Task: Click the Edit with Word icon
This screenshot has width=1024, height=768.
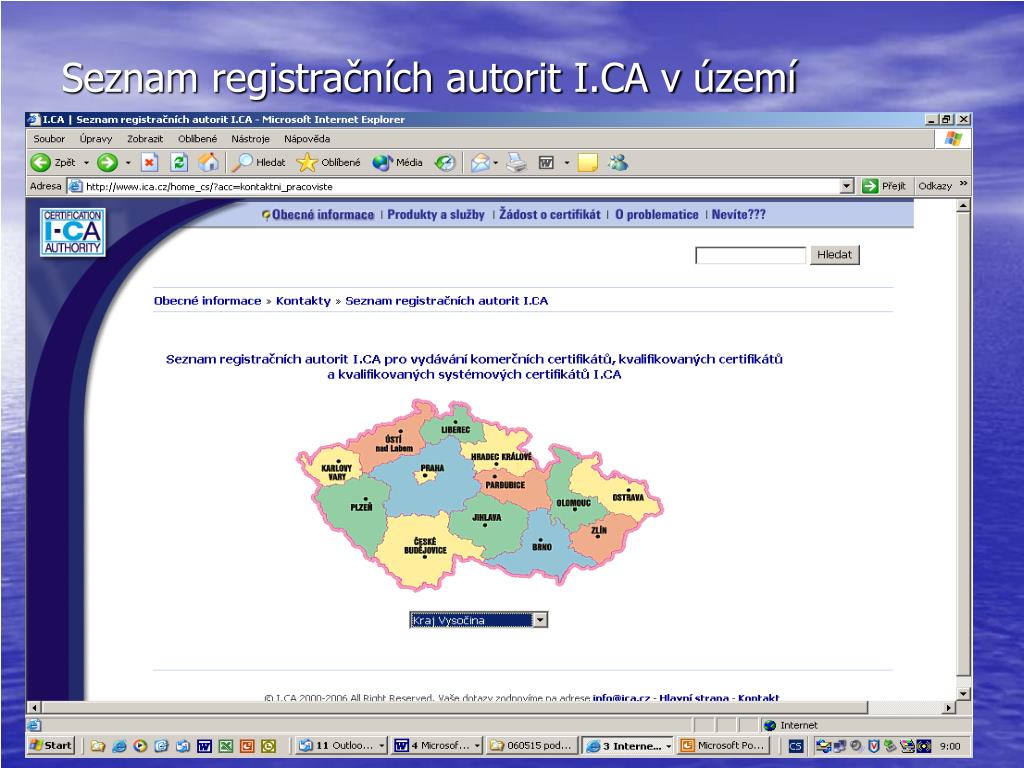Action: (546, 163)
